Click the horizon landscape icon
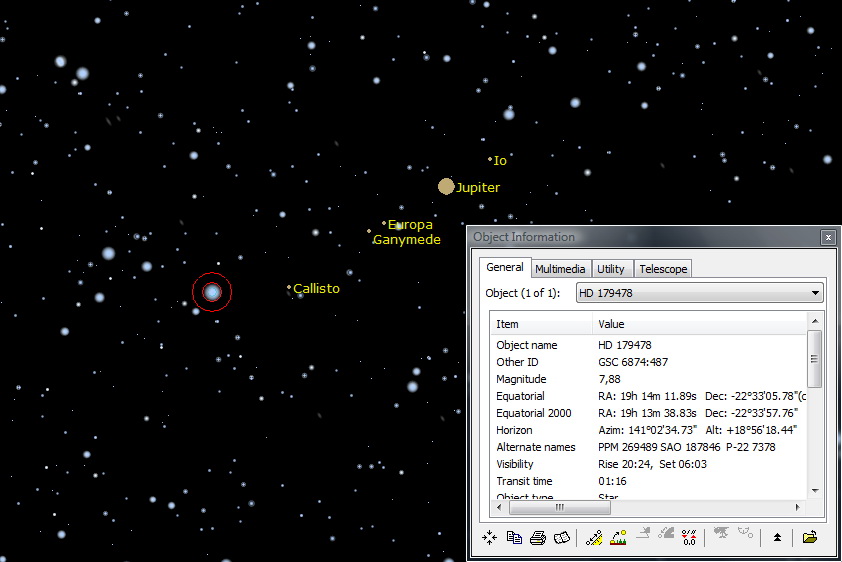Viewport: 842px width, 562px height. point(618,538)
